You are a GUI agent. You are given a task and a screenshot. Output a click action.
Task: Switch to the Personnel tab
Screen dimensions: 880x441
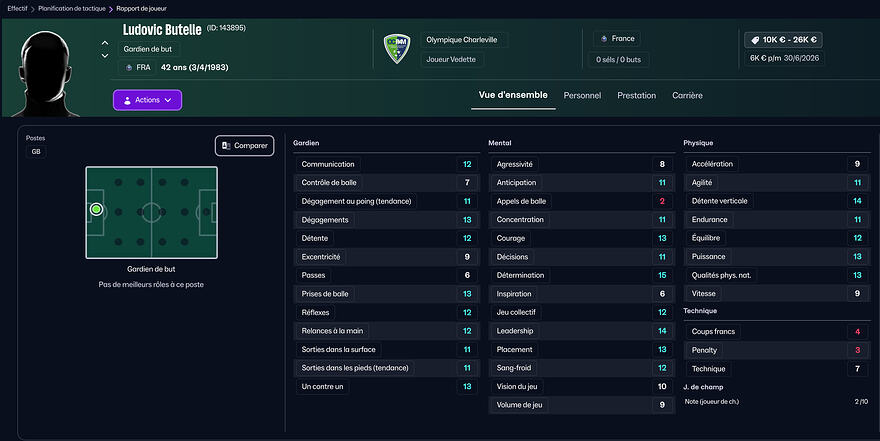[582, 96]
